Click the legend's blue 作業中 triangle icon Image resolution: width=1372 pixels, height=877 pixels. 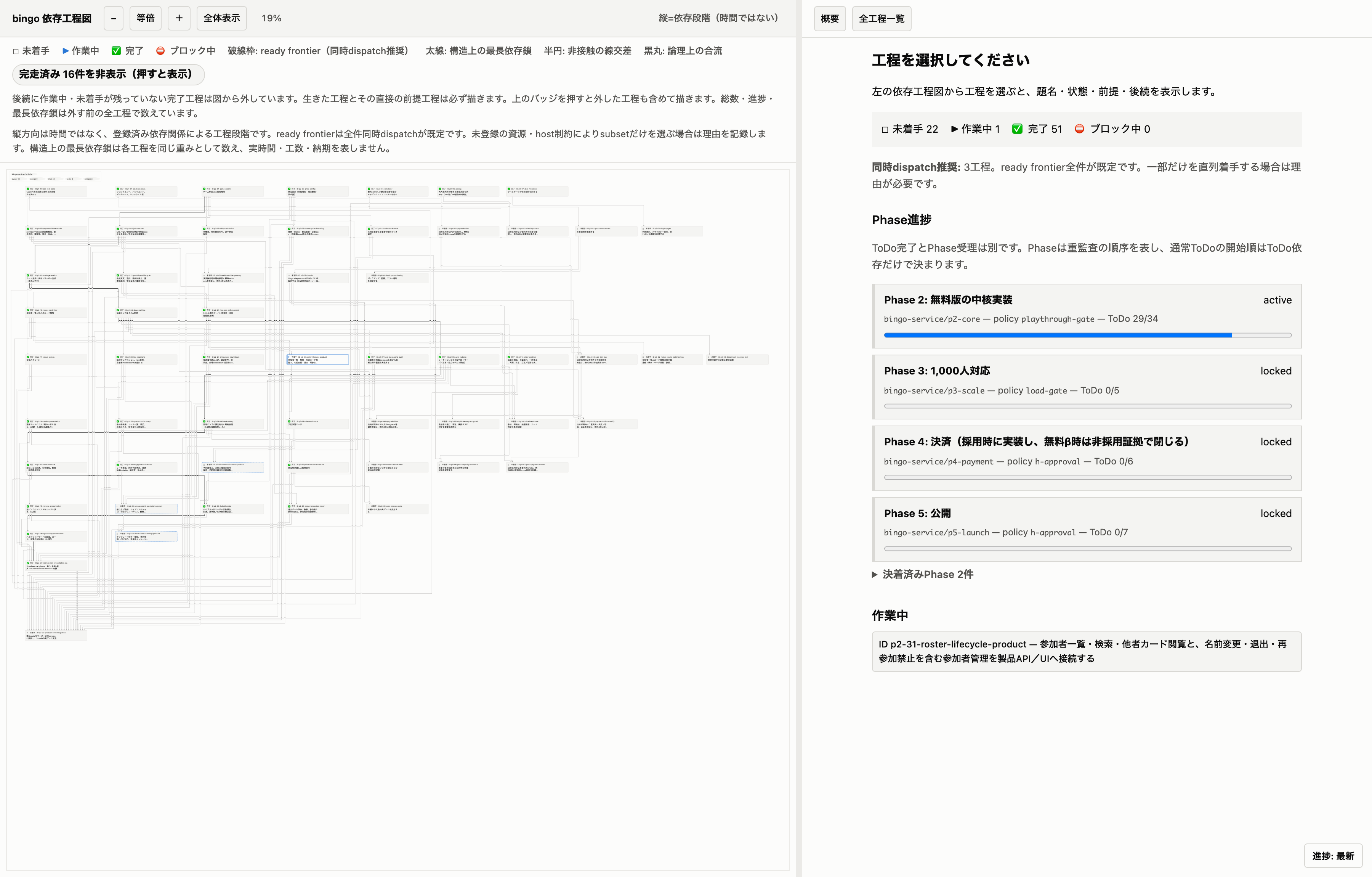point(66,51)
